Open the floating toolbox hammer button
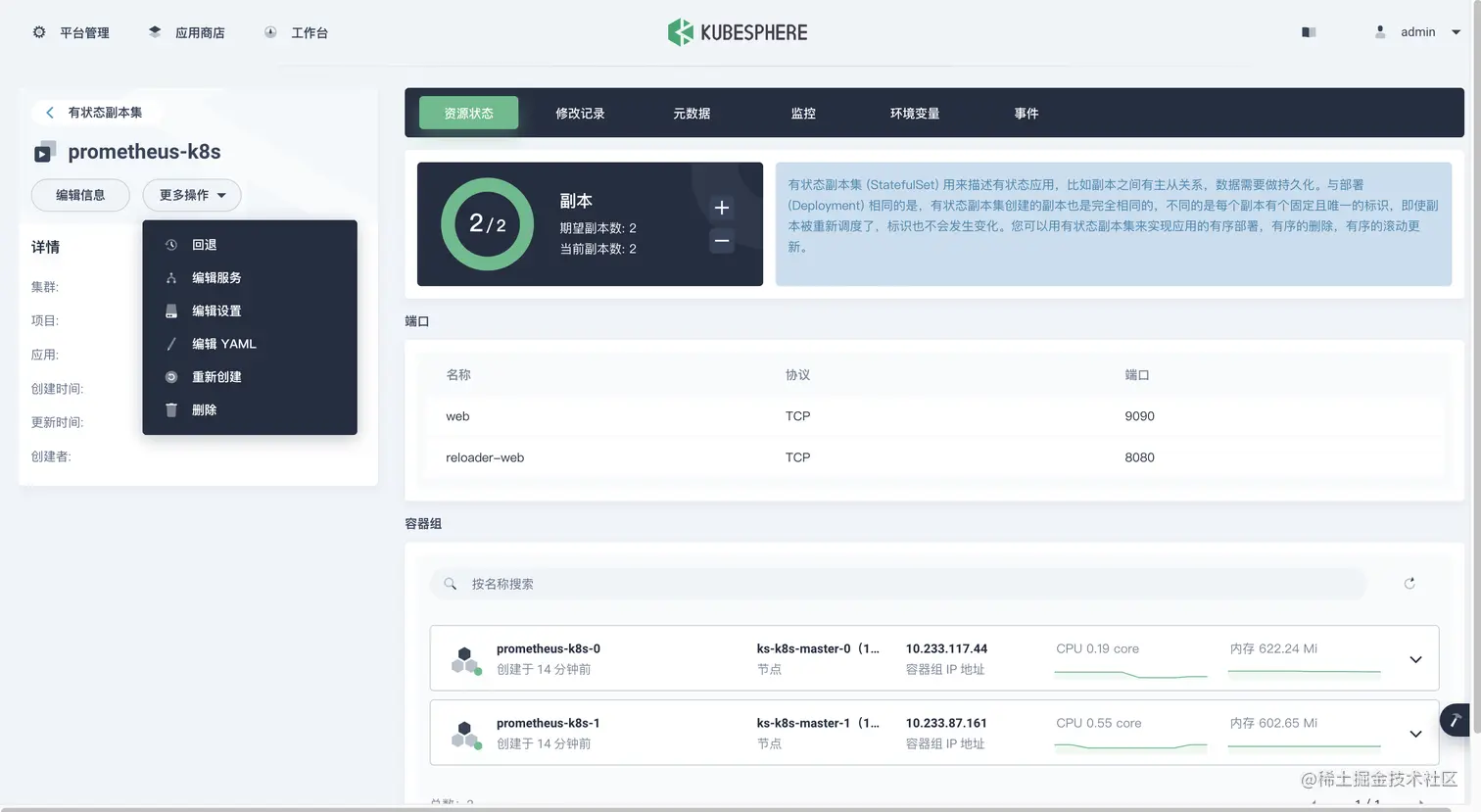The width and height of the screenshot is (1481, 812). tap(1455, 720)
